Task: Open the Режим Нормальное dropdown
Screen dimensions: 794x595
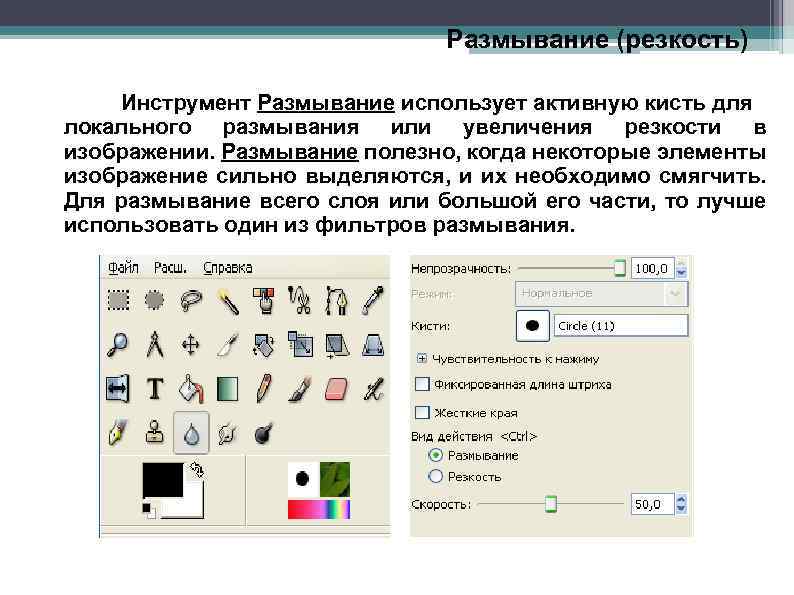Action: (x=602, y=294)
